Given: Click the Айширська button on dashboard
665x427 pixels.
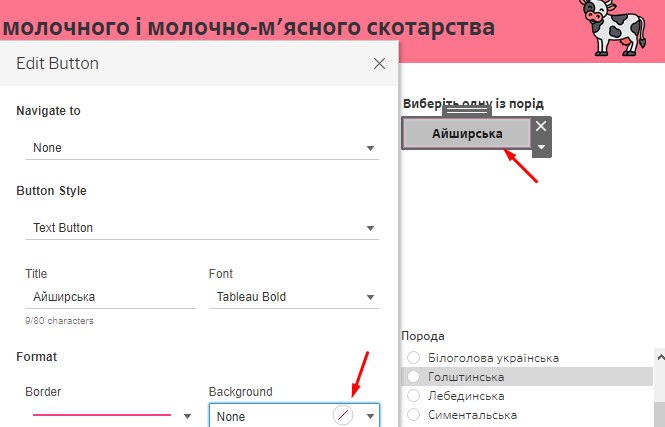Looking at the screenshot, I should 467,134.
